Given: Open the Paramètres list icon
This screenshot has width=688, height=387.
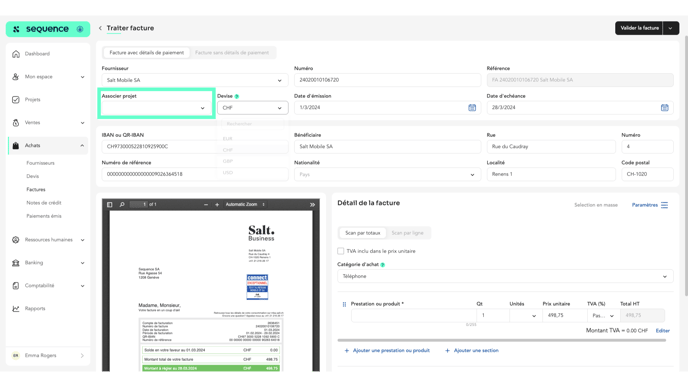Looking at the screenshot, I should tap(664, 205).
